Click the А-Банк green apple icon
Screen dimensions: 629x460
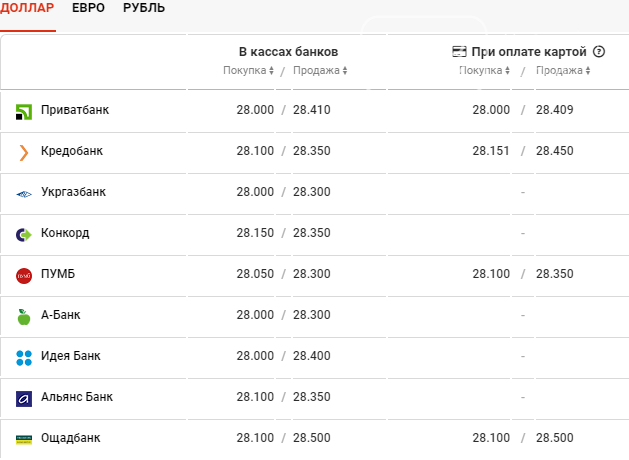coord(24,317)
